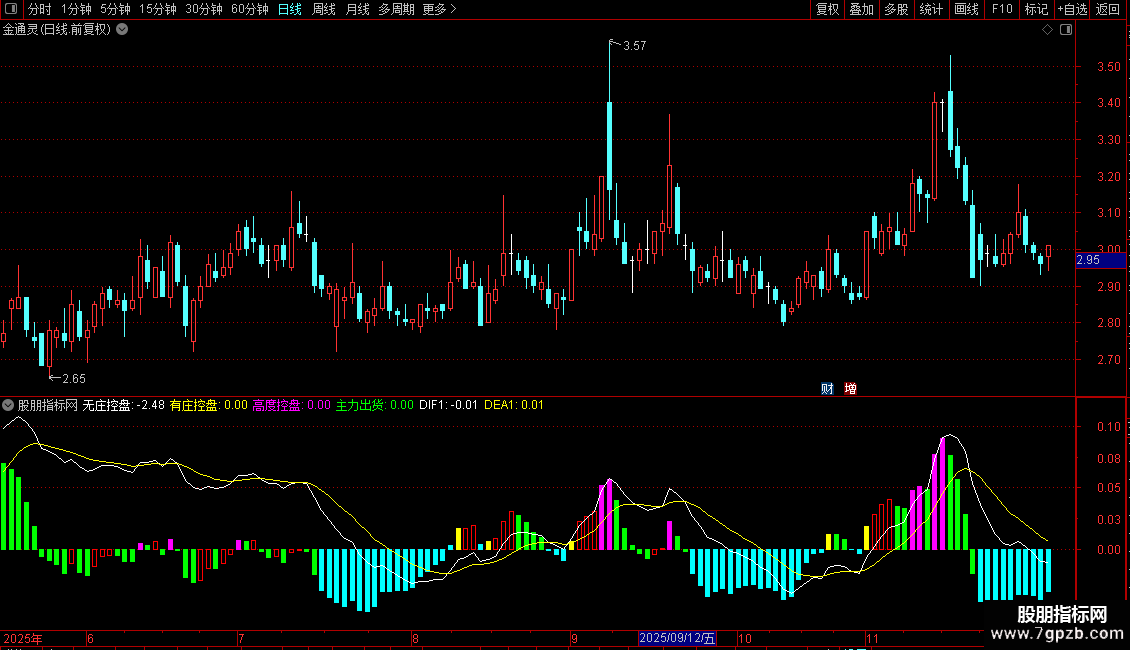Click the 返回 back button
This screenshot has width=1130, height=650.
[1108, 10]
